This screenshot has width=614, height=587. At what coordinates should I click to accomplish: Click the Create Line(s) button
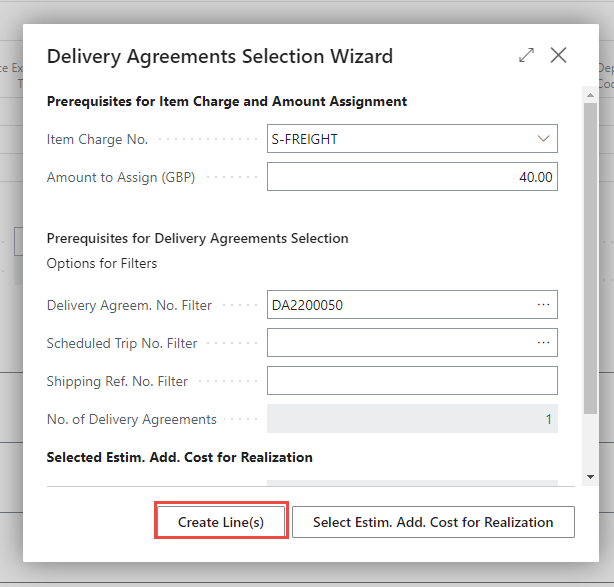click(221, 522)
